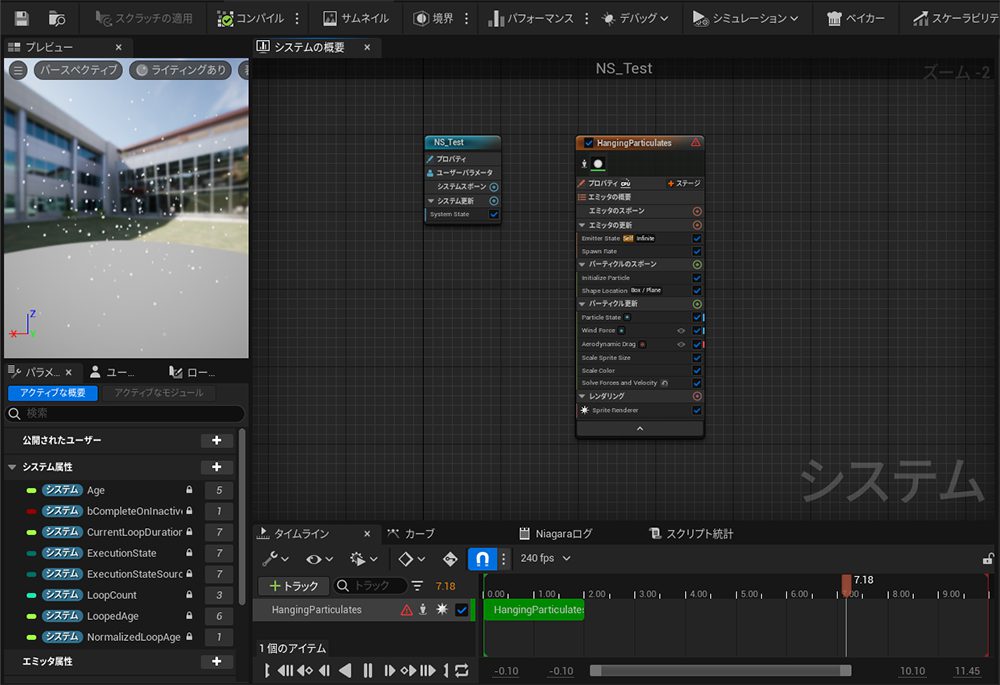Click the save asset icon
Viewport: 1000px width, 685px height.
[21, 18]
